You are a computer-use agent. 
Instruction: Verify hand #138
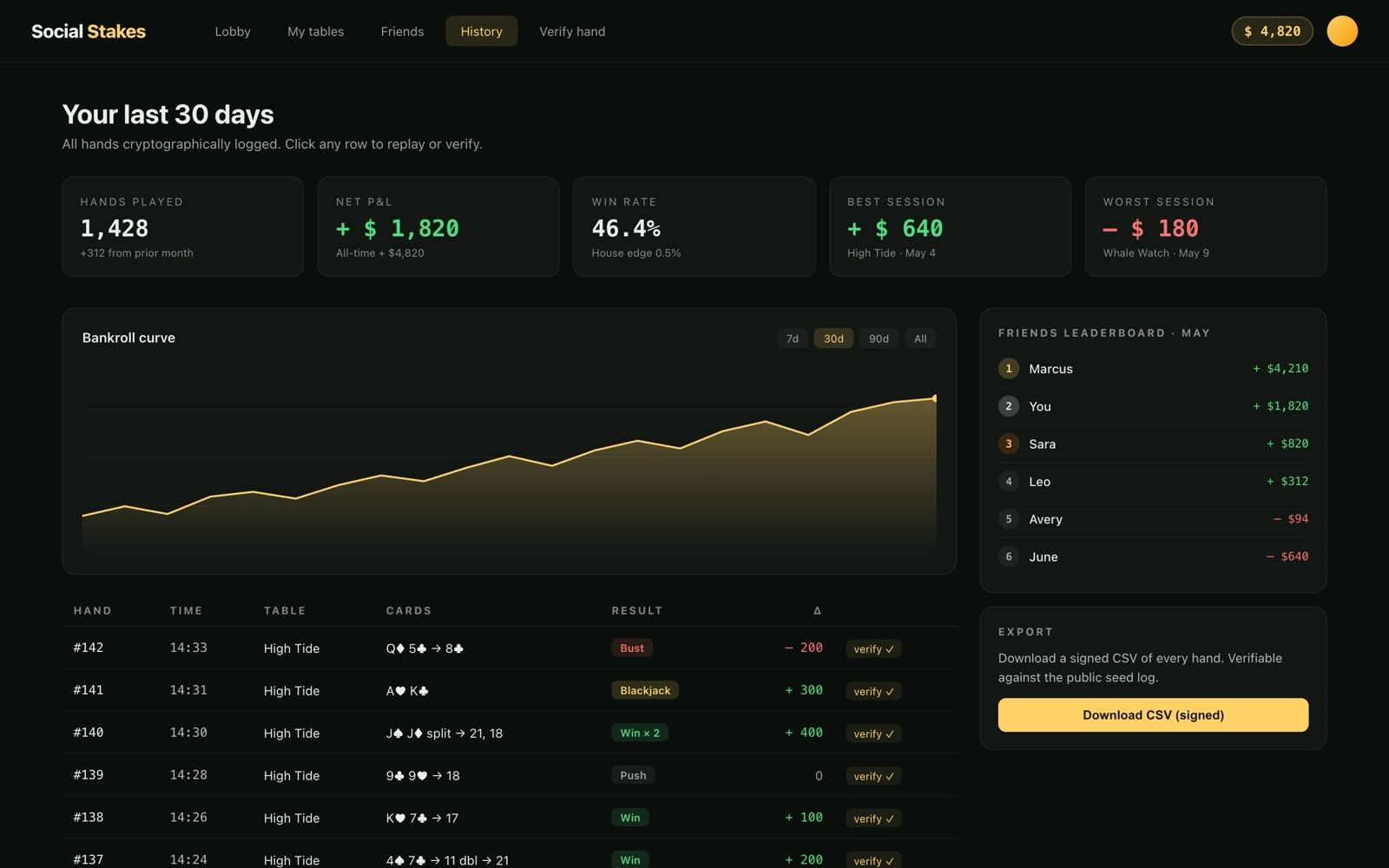[x=873, y=819]
